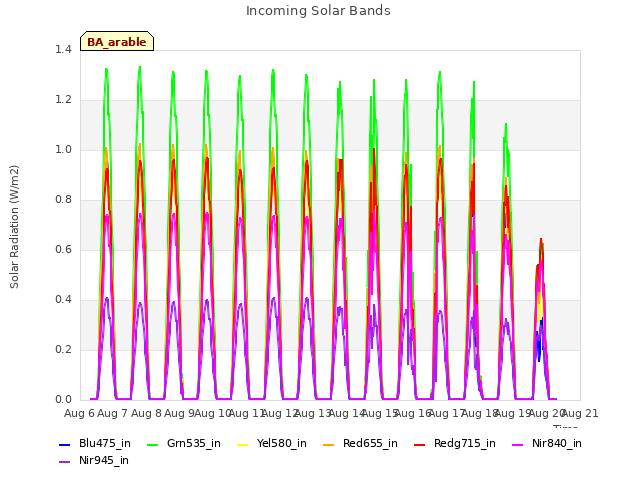Click the 1.0 y-axis tick label

(x=63, y=149)
